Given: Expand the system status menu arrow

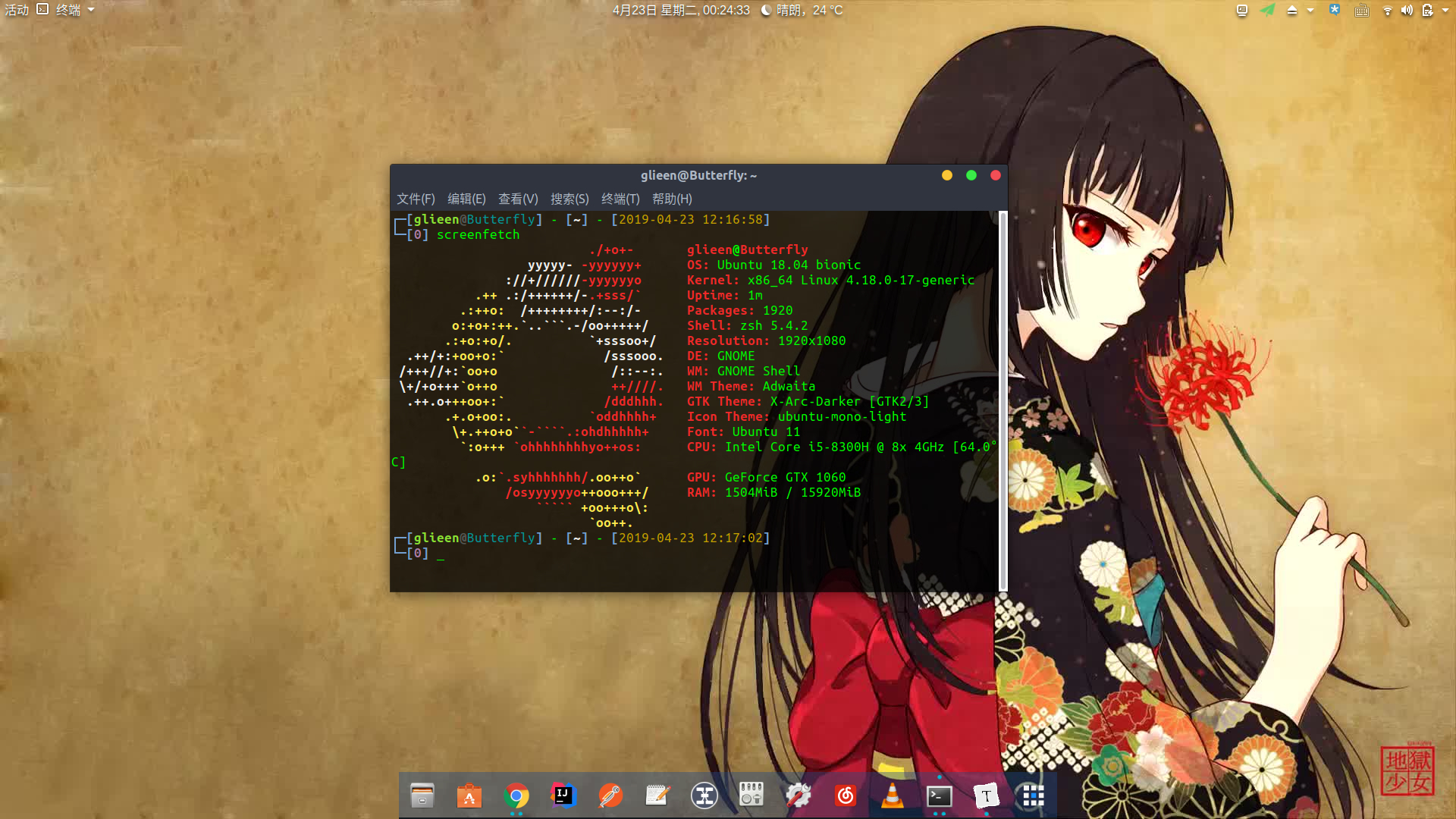Looking at the screenshot, I should (1445, 10).
